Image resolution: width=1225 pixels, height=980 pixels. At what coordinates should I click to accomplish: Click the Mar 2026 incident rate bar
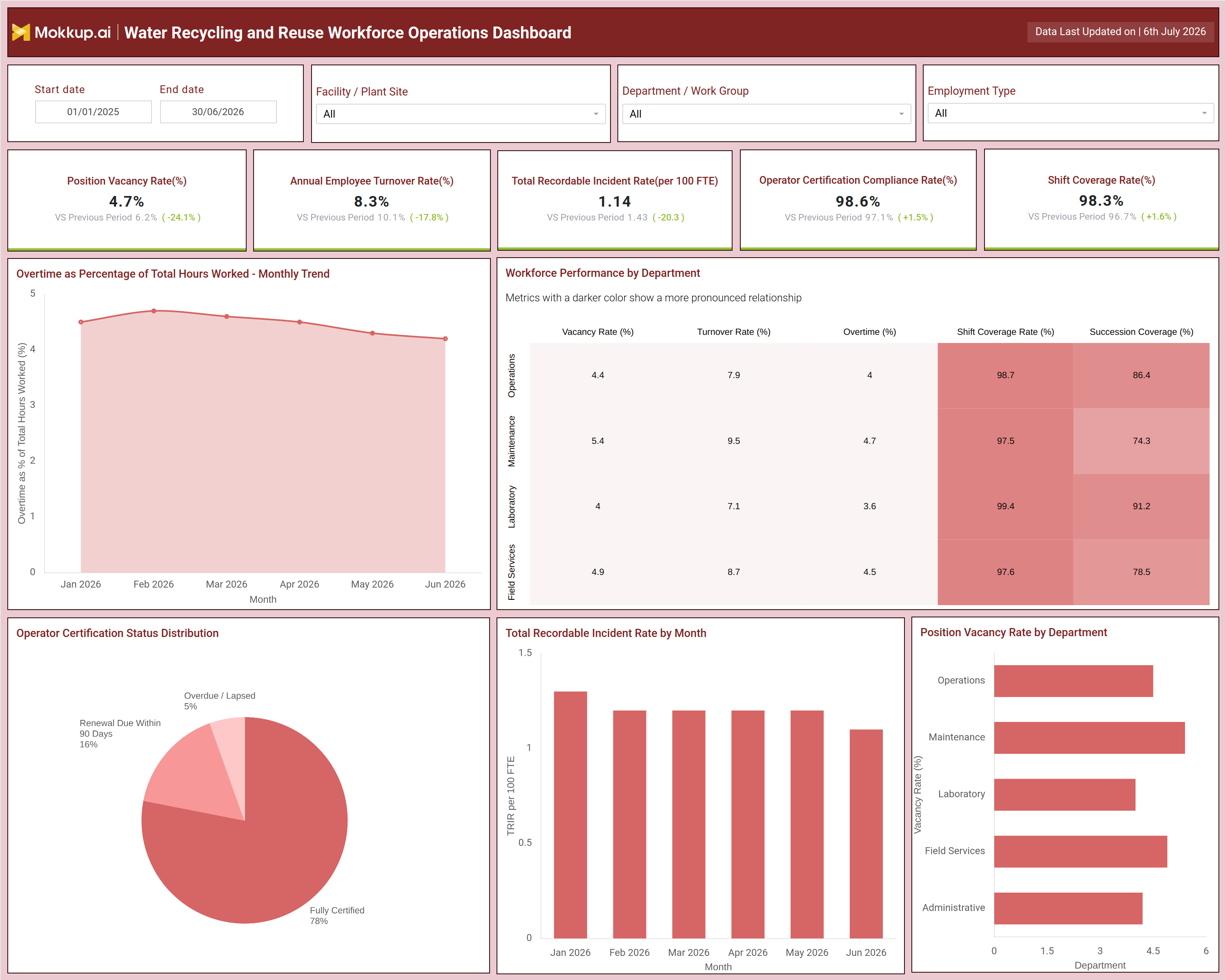click(x=688, y=824)
